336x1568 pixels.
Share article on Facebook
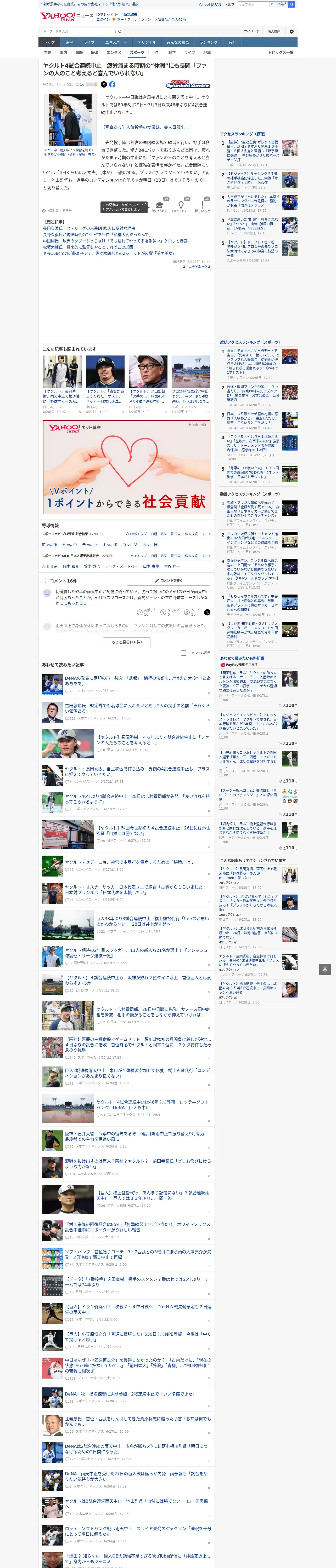tap(112, 85)
